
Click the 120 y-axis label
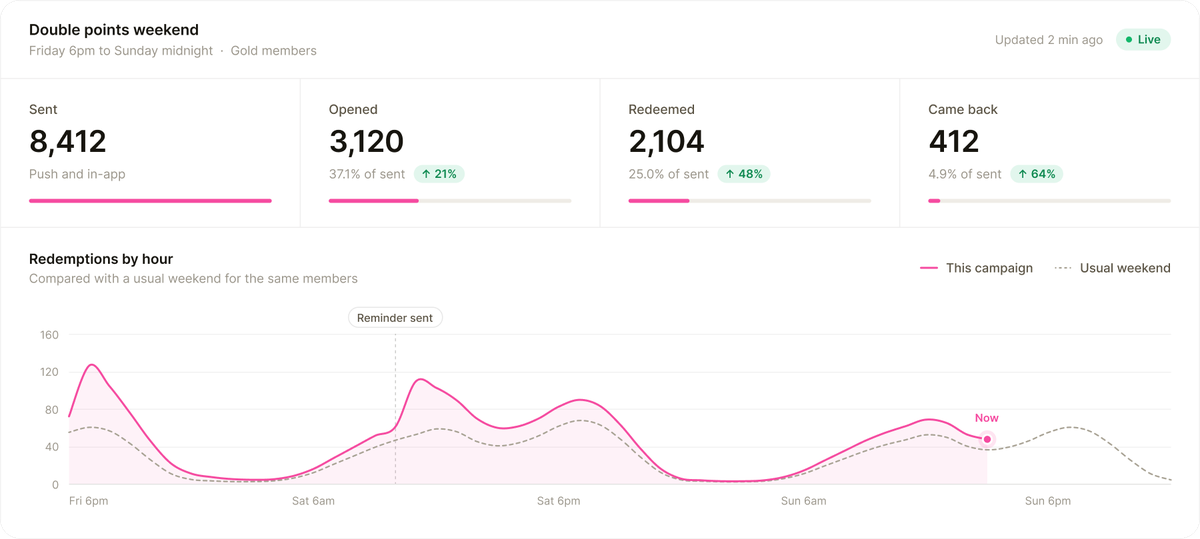[49, 372]
